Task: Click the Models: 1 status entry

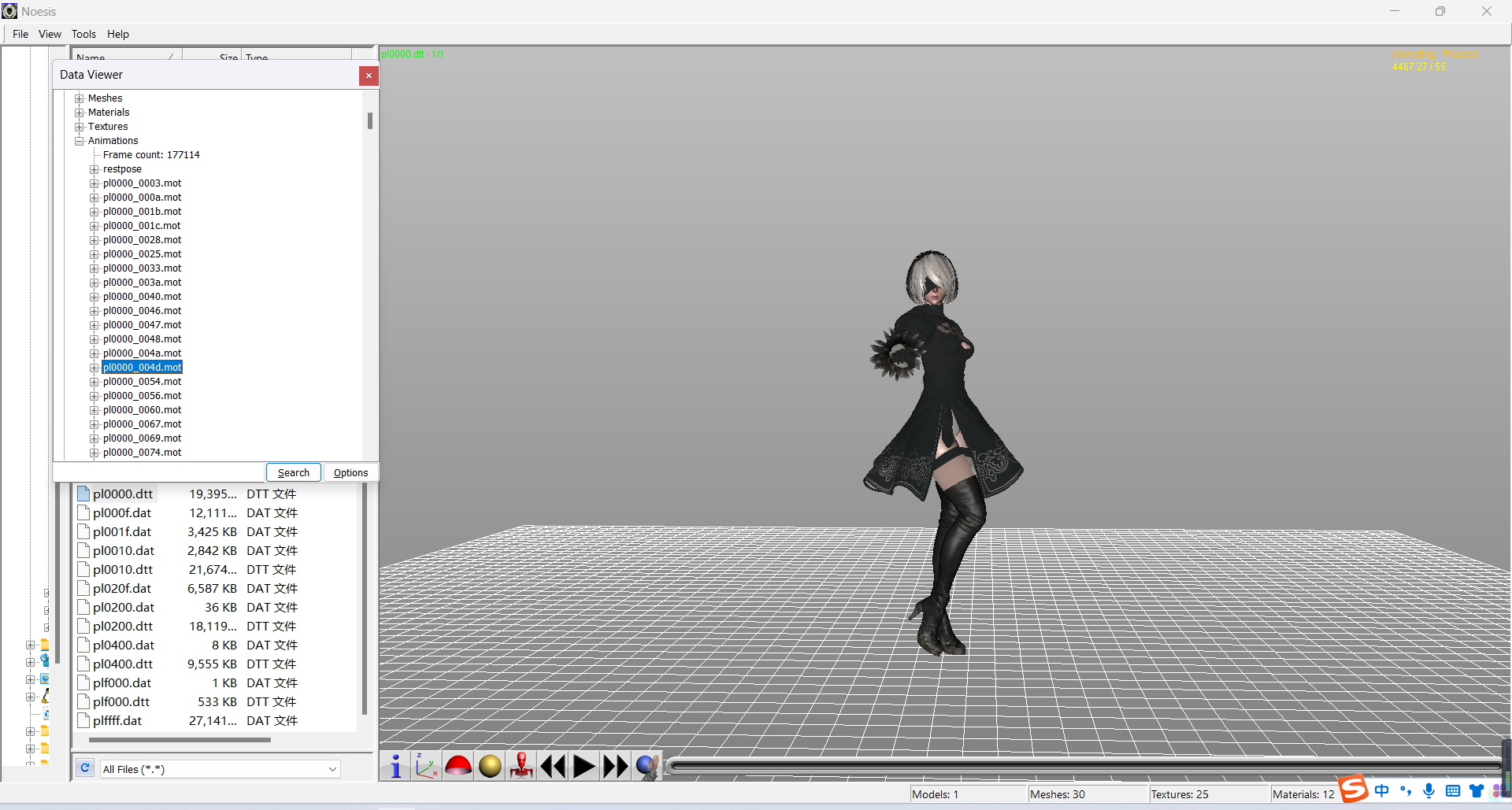Action: tap(935, 794)
